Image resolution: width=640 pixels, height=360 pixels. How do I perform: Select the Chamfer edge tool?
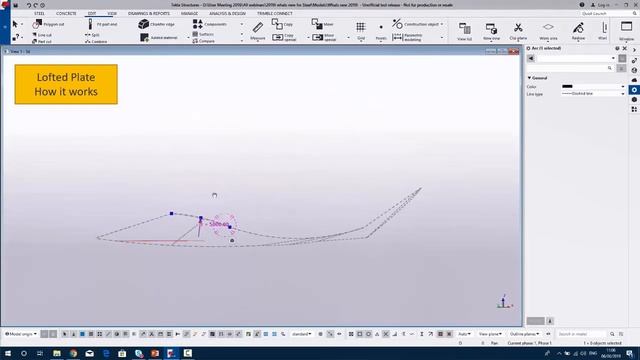(x=157, y=24)
